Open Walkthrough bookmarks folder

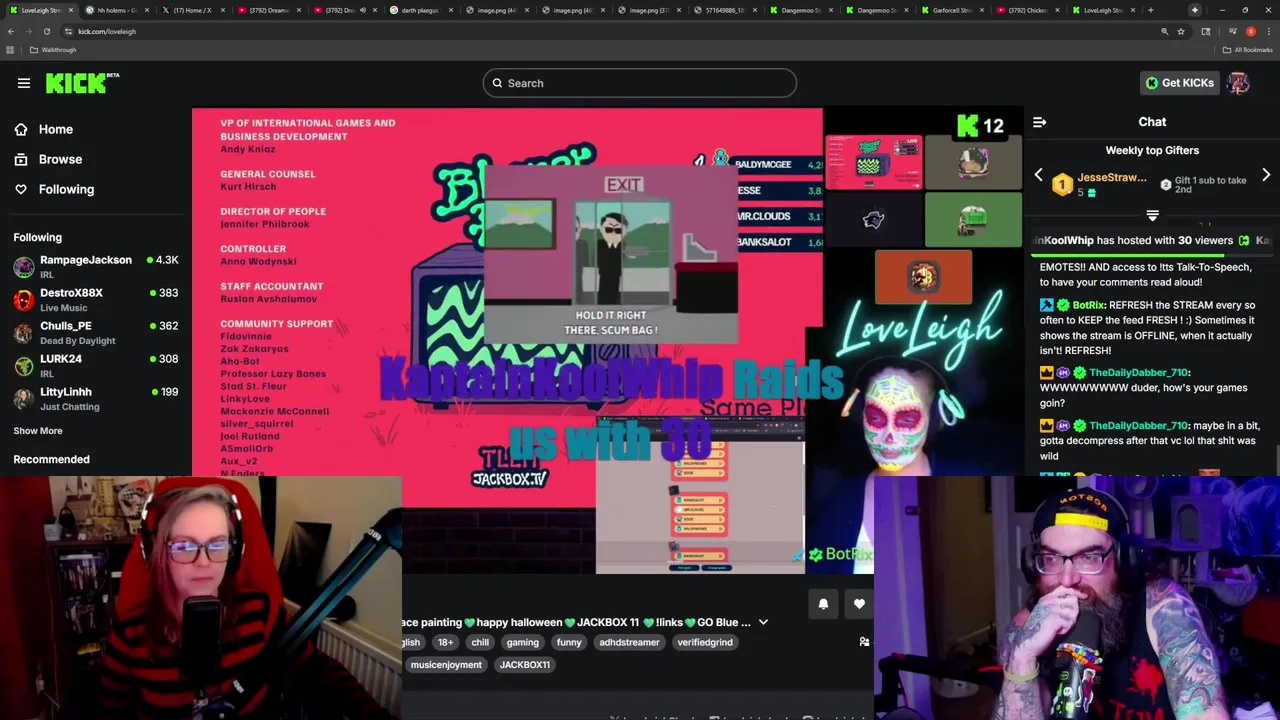pos(53,50)
